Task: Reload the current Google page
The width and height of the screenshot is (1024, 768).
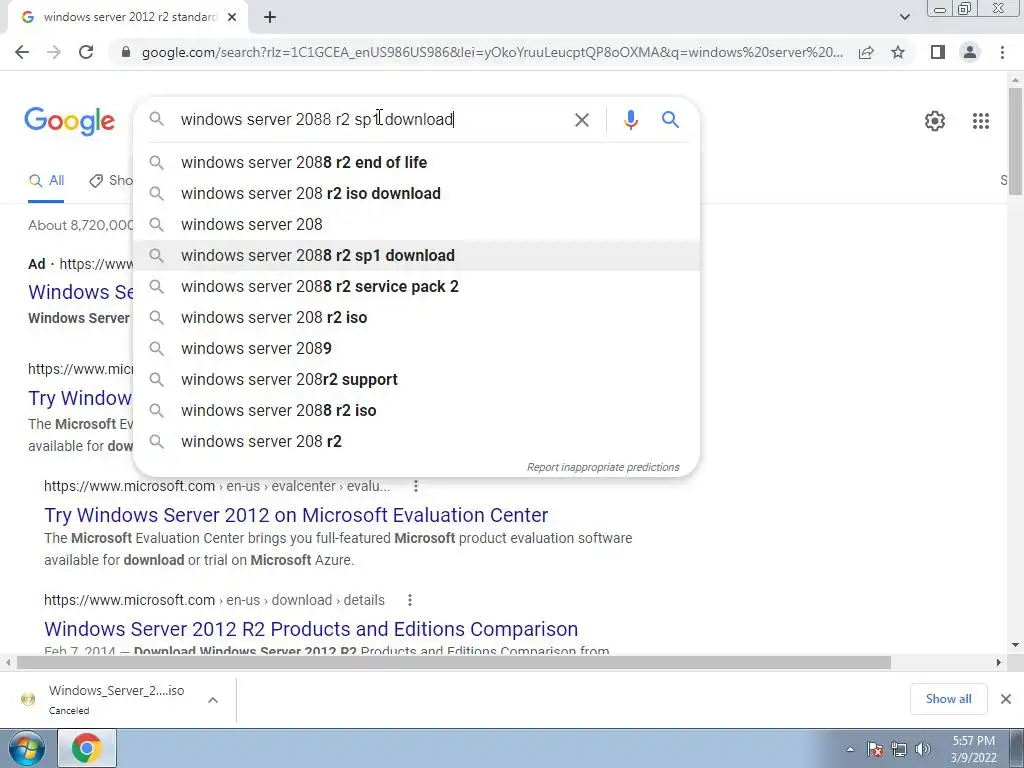Action: 86,52
